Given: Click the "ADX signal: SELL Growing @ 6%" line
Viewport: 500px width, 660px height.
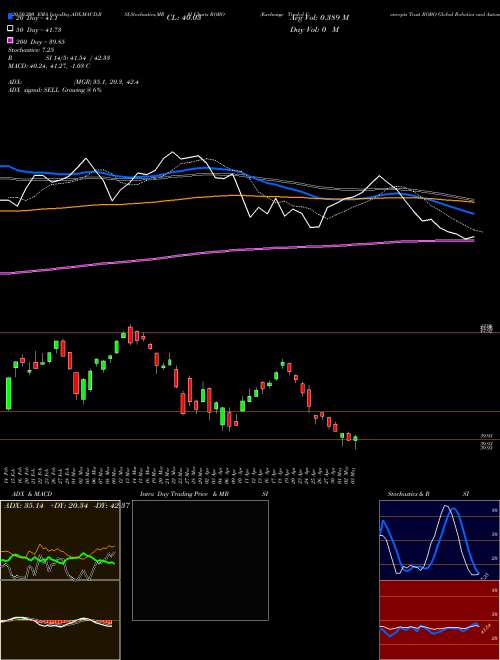Looking at the screenshot, I should pyautogui.click(x=55, y=90).
